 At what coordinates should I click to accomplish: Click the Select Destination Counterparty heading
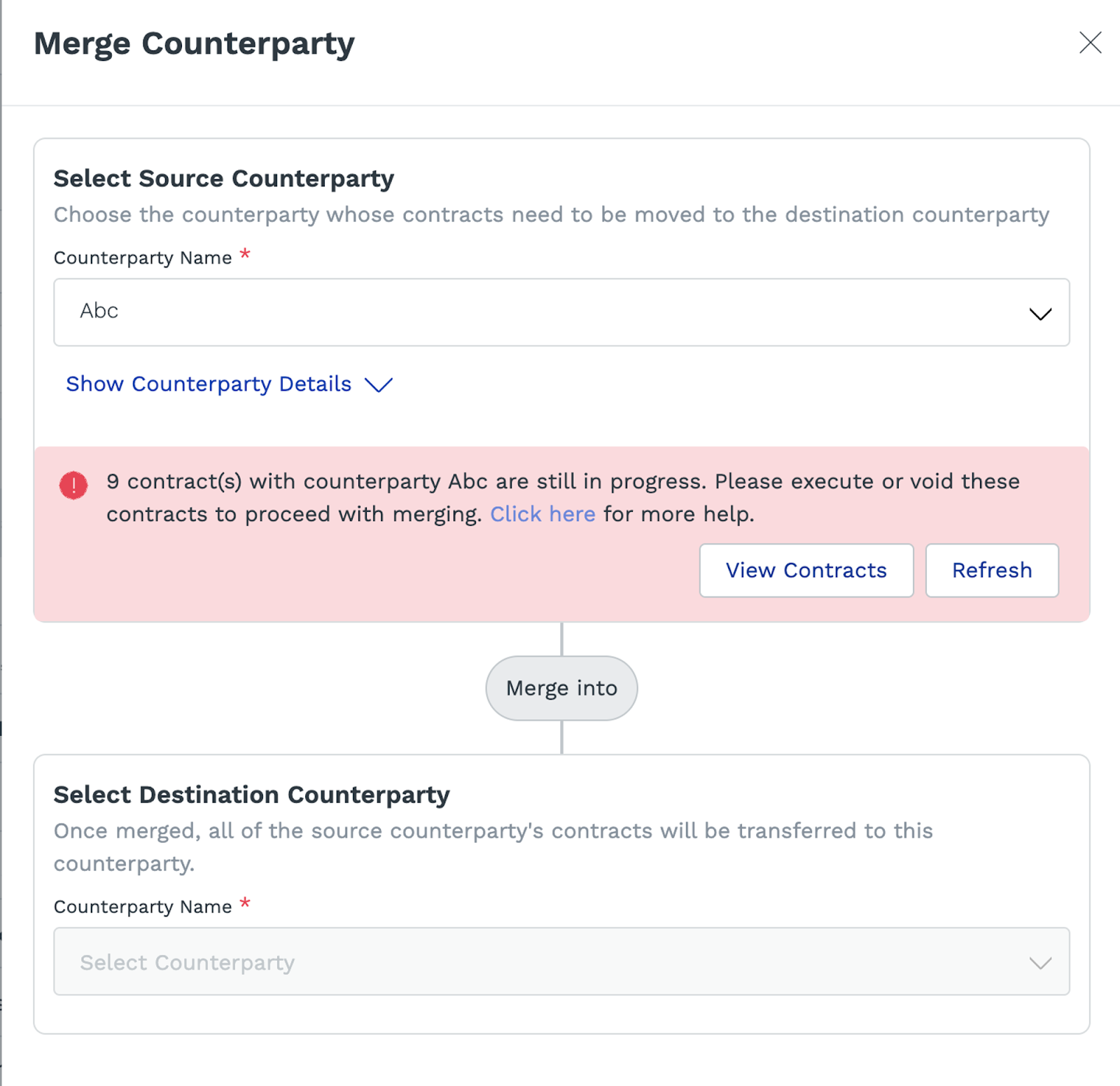coord(251,795)
